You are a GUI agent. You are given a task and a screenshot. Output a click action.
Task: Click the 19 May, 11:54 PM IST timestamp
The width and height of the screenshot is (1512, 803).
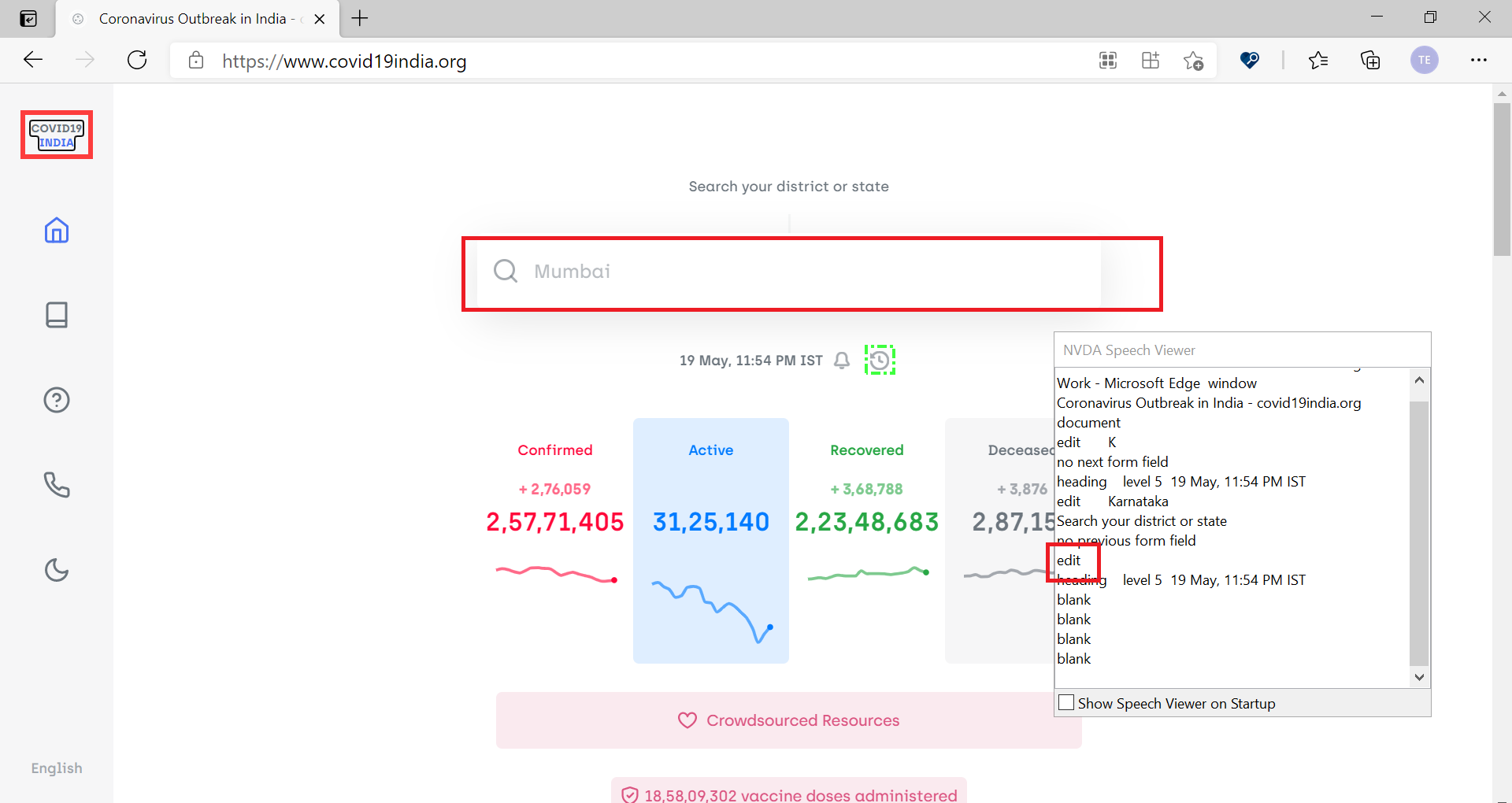coord(750,361)
